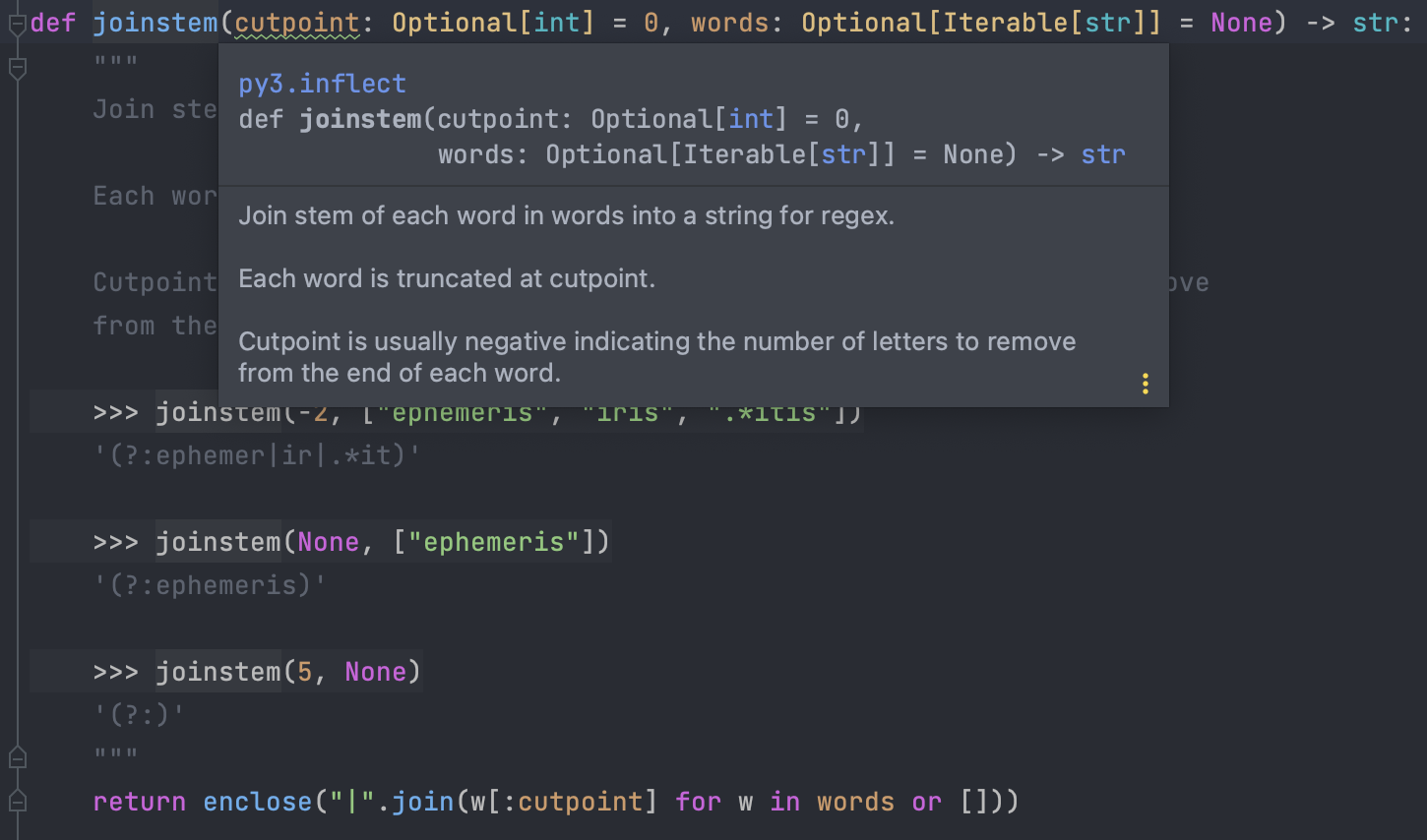Fold the docstring at its opening triple quotes

(x=17, y=67)
